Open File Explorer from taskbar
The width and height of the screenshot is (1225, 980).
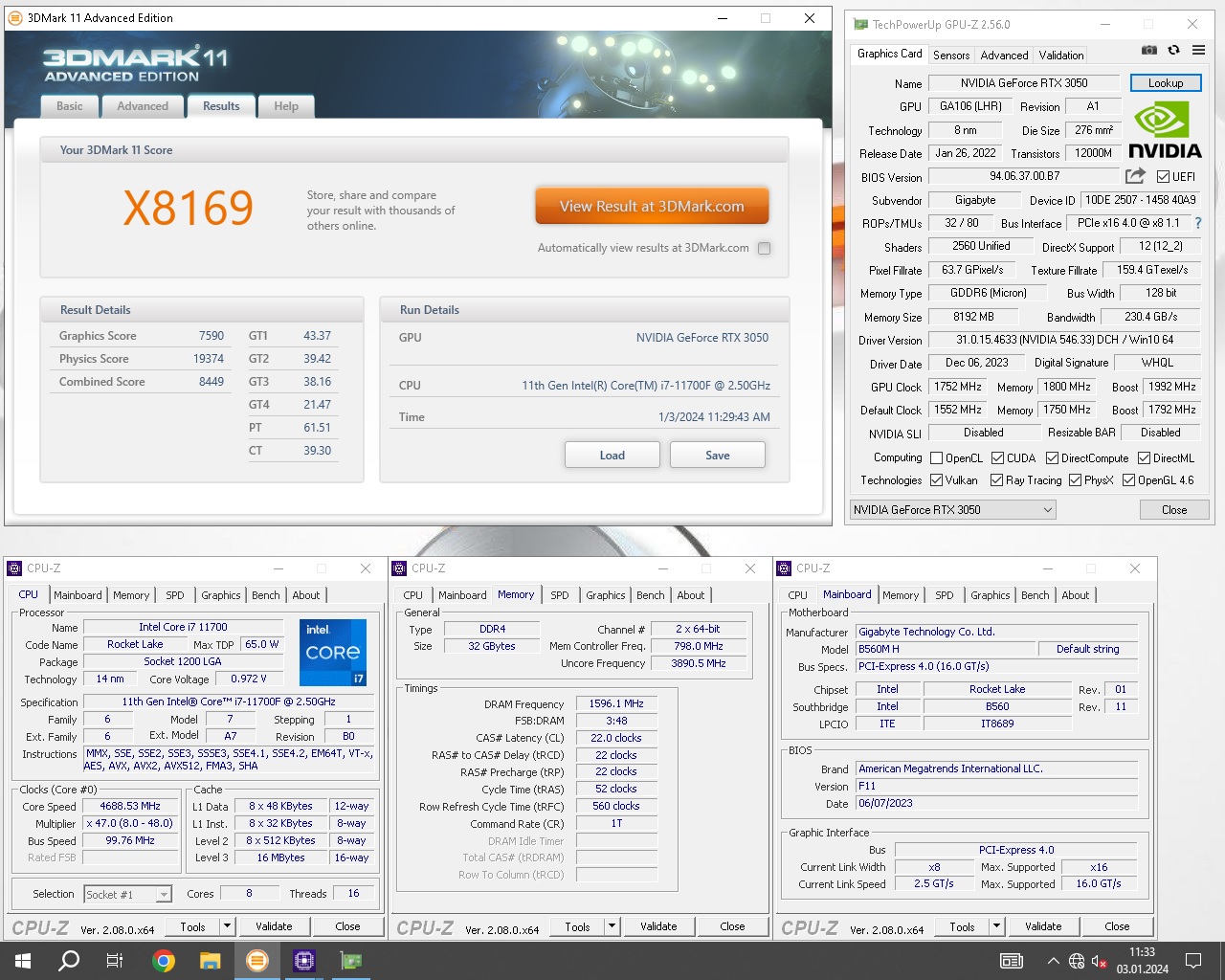tap(211, 961)
